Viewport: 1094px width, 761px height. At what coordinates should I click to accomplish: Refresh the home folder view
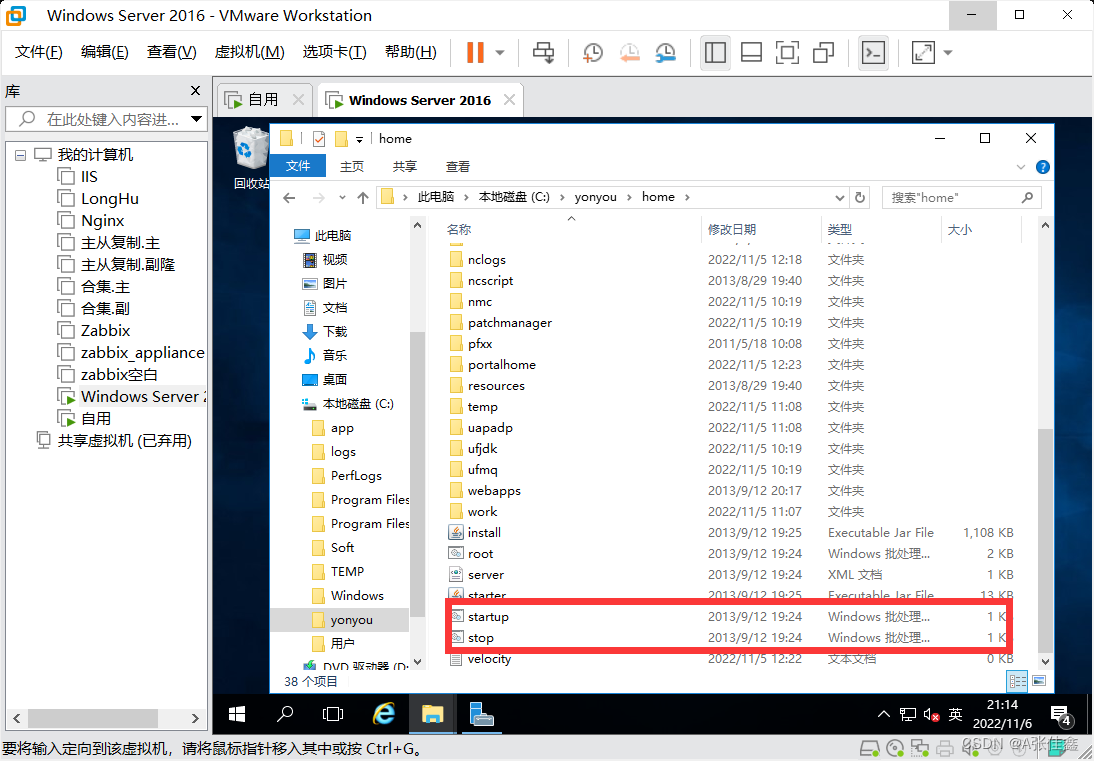click(860, 197)
